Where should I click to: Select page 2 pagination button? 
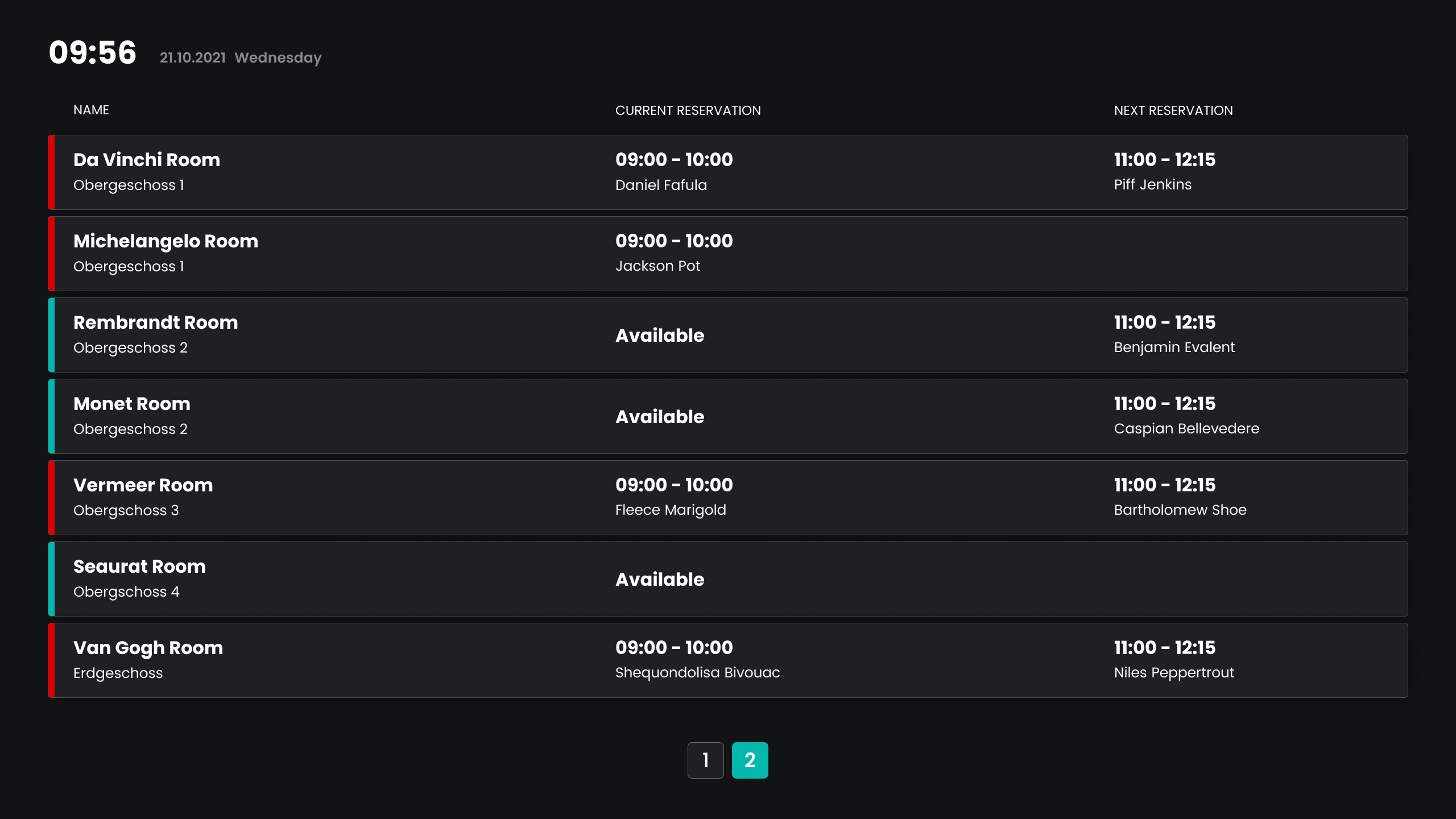(x=750, y=760)
